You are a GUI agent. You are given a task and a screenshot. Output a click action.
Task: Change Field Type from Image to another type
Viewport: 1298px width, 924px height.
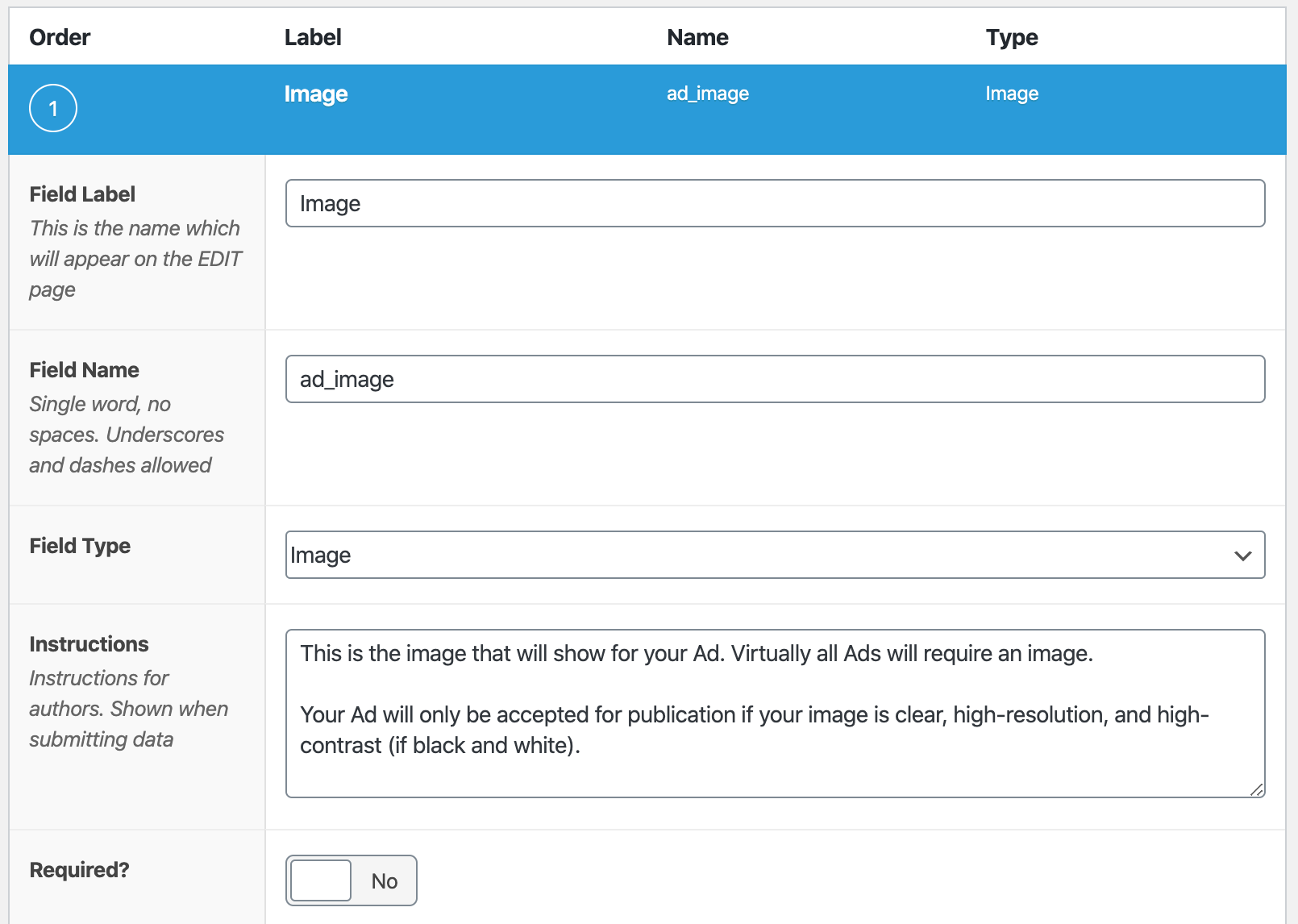(x=774, y=555)
